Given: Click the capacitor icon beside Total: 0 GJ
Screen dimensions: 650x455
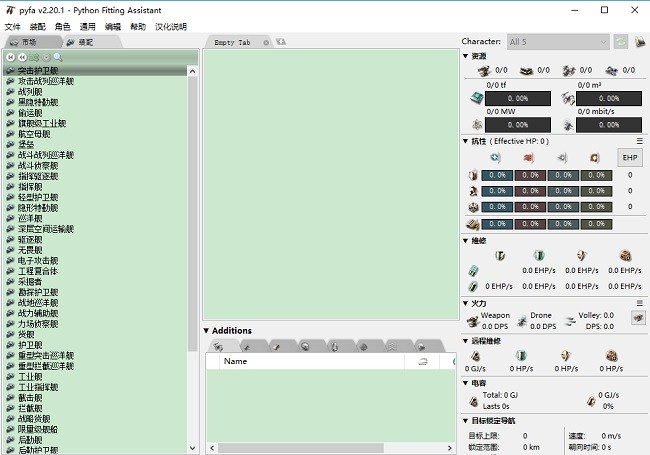Looking at the screenshot, I should pyautogui.click(x=473, y=401).
